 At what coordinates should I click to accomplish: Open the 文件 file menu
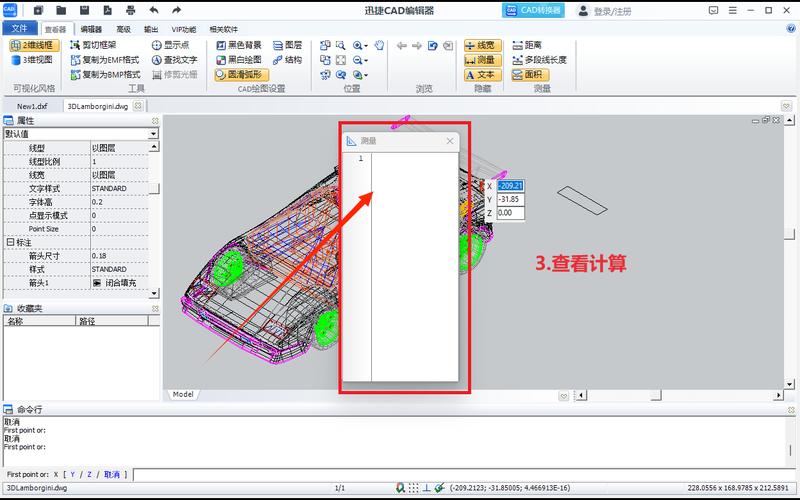19,28
